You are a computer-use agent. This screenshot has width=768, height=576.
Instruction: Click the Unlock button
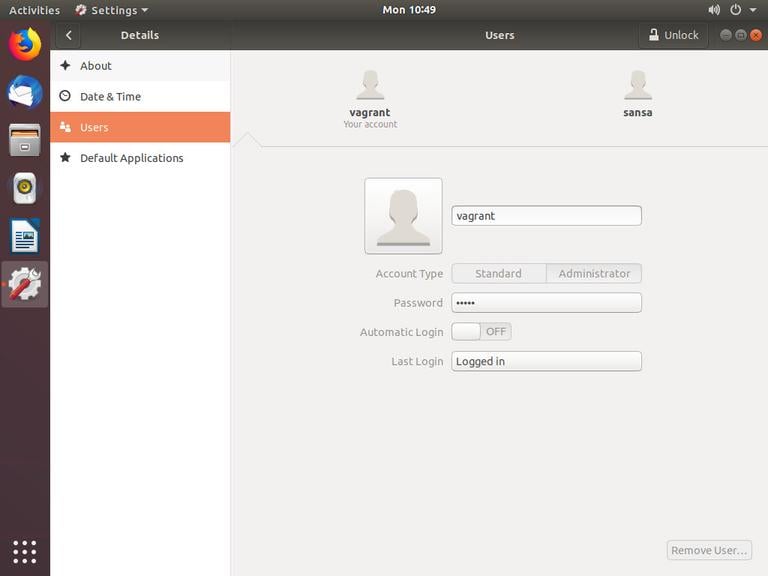[x=673, y=35]
